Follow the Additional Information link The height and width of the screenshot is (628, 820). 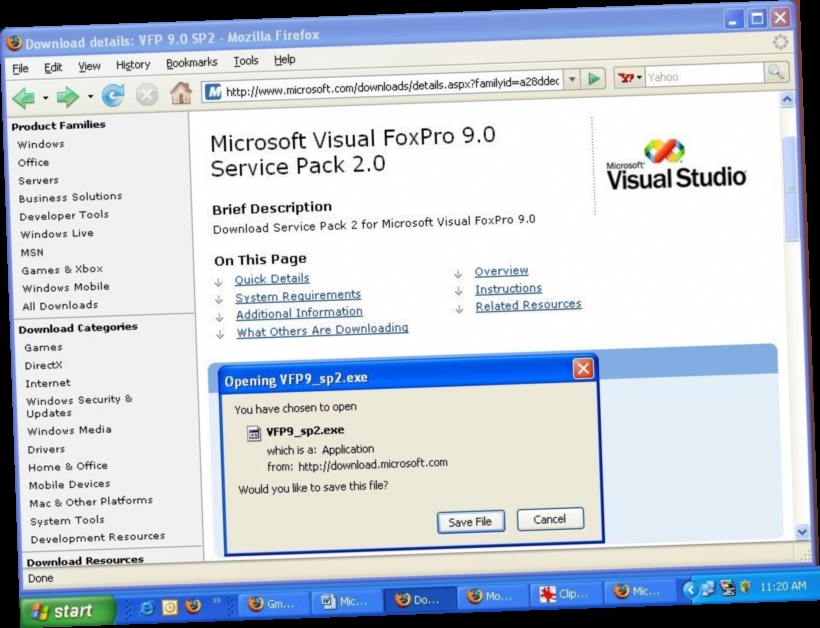coord(299,313)
